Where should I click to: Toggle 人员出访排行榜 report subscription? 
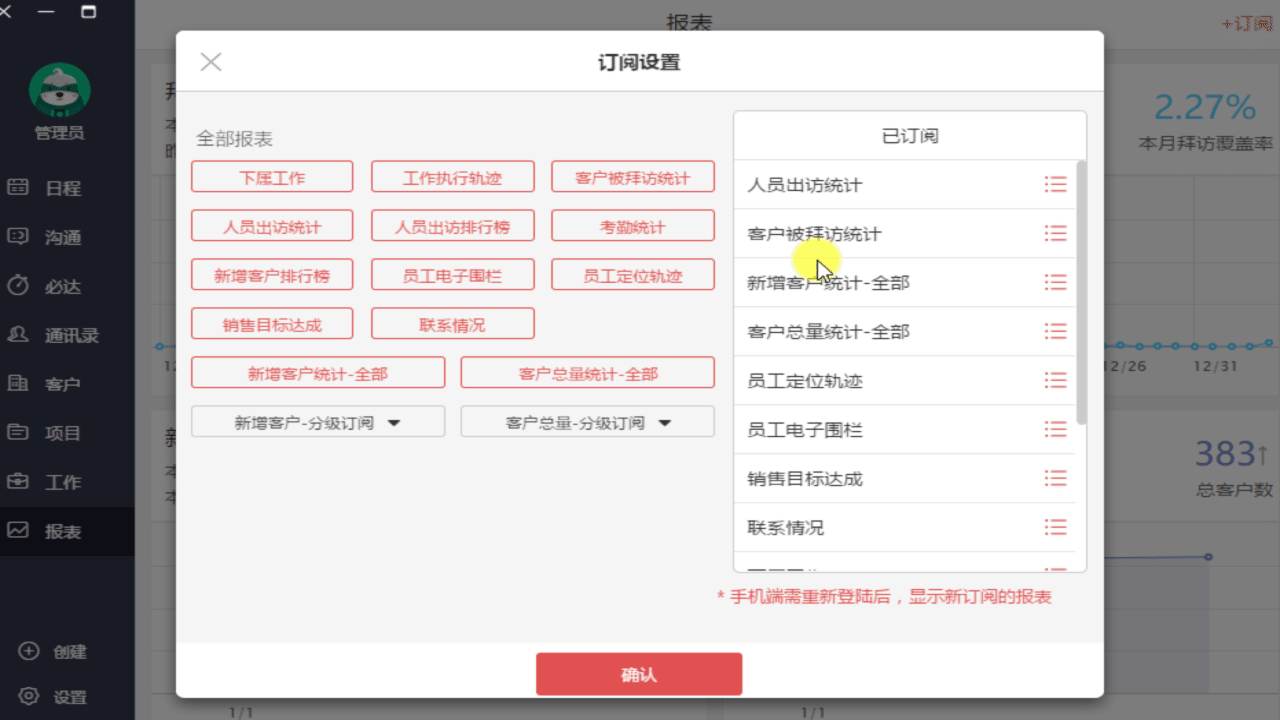coord(452,226)
